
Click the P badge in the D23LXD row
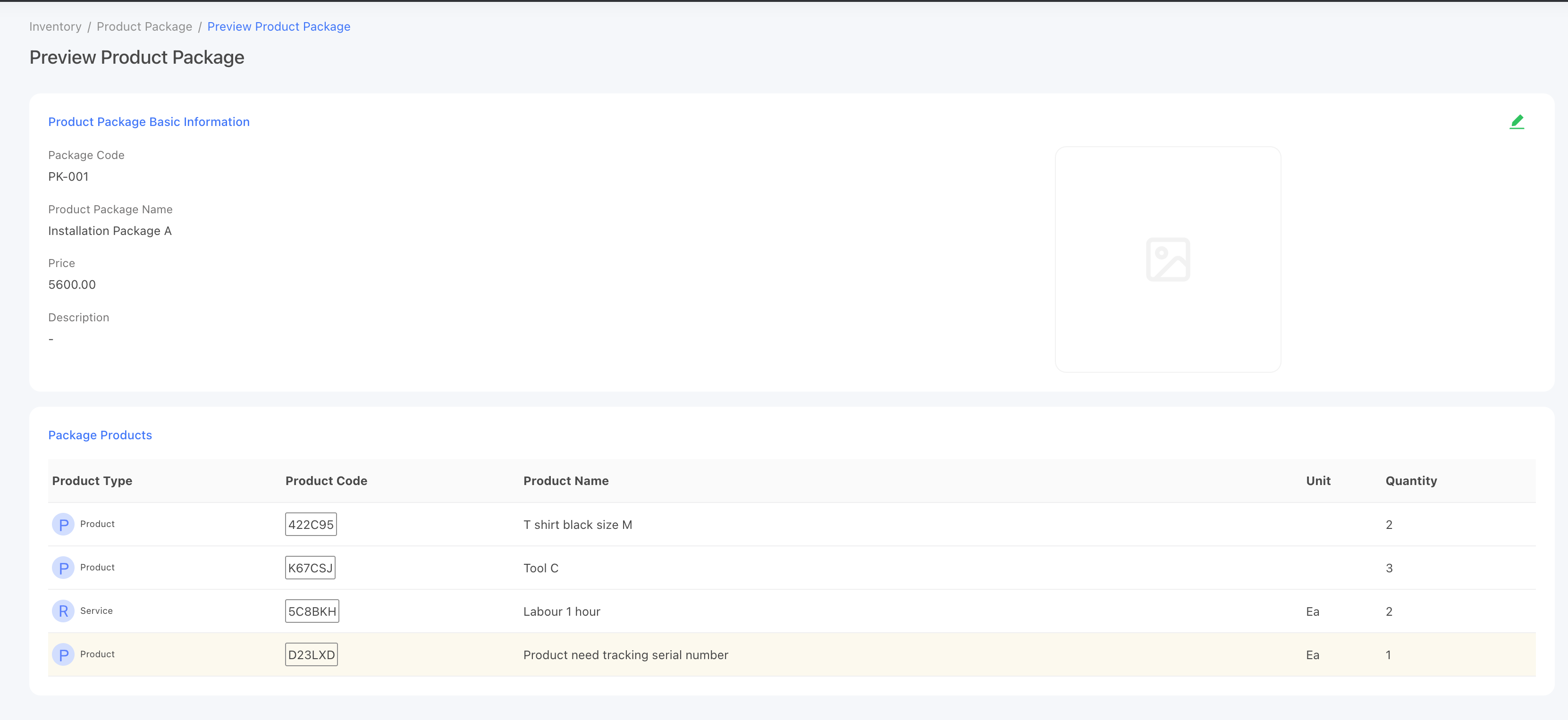63,655
